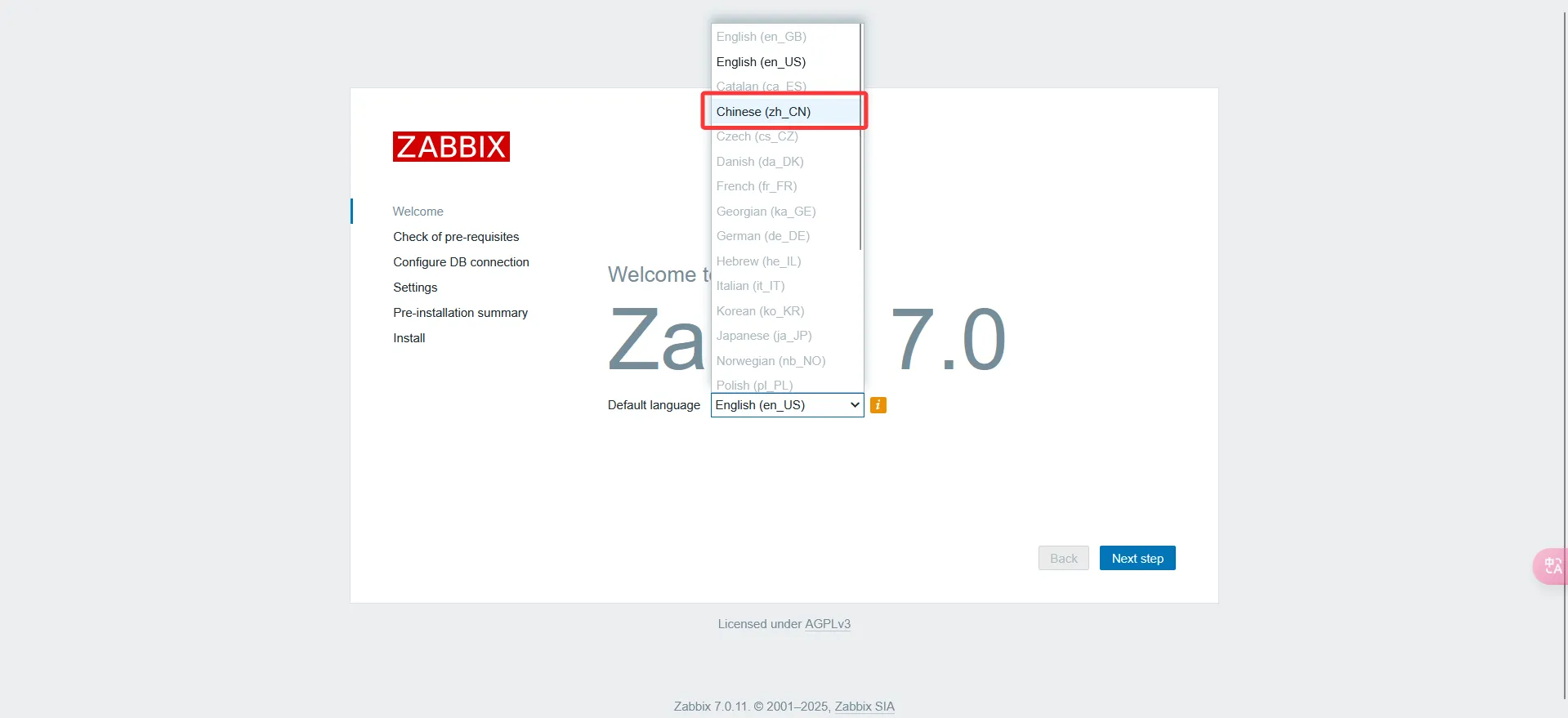Choose Chinese (zh_CN) language
Image resolution: width=1568 pixels, height=718 pixels.
tap(785, 112)
